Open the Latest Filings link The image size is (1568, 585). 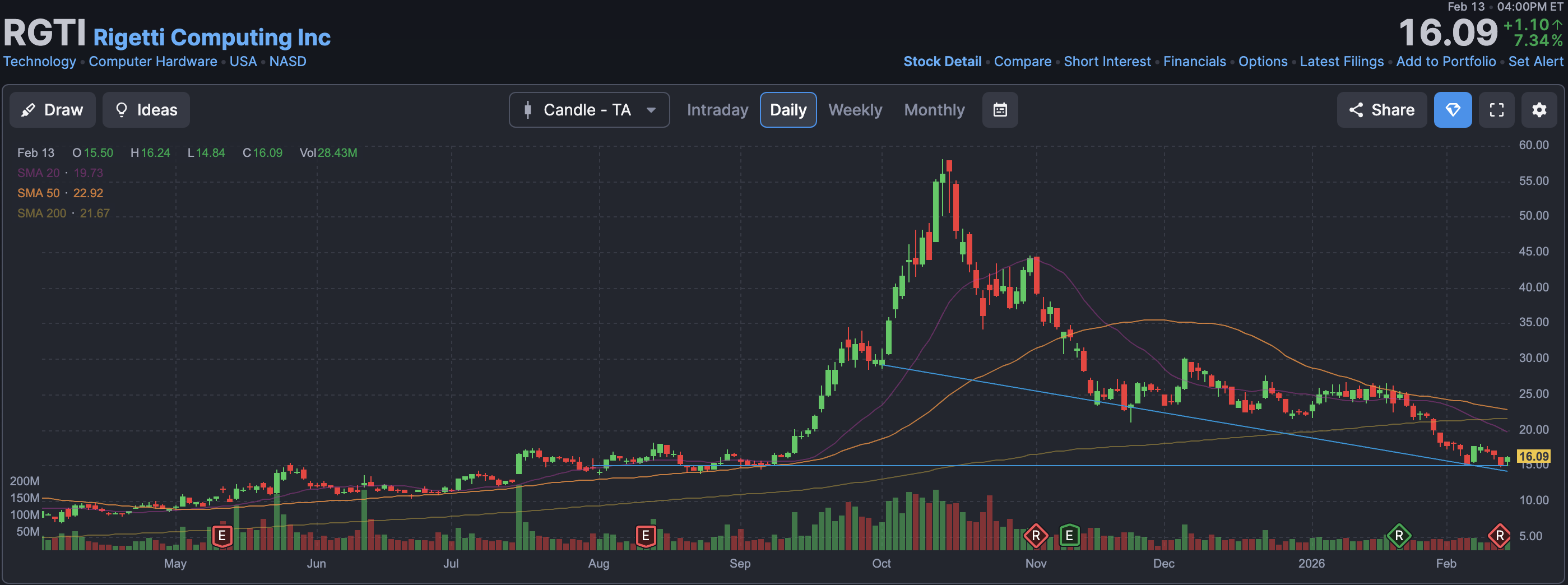pos(1342,62)
